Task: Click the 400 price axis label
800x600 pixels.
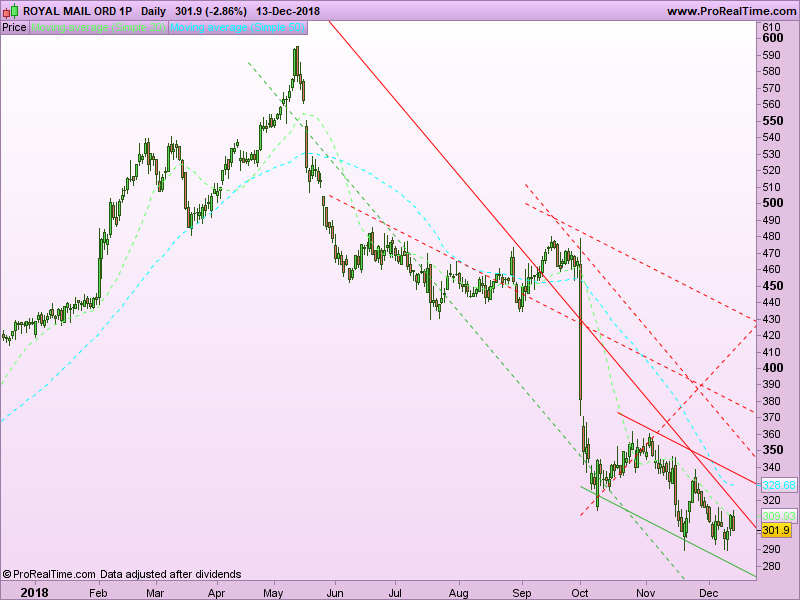Action: coord(772,368)
